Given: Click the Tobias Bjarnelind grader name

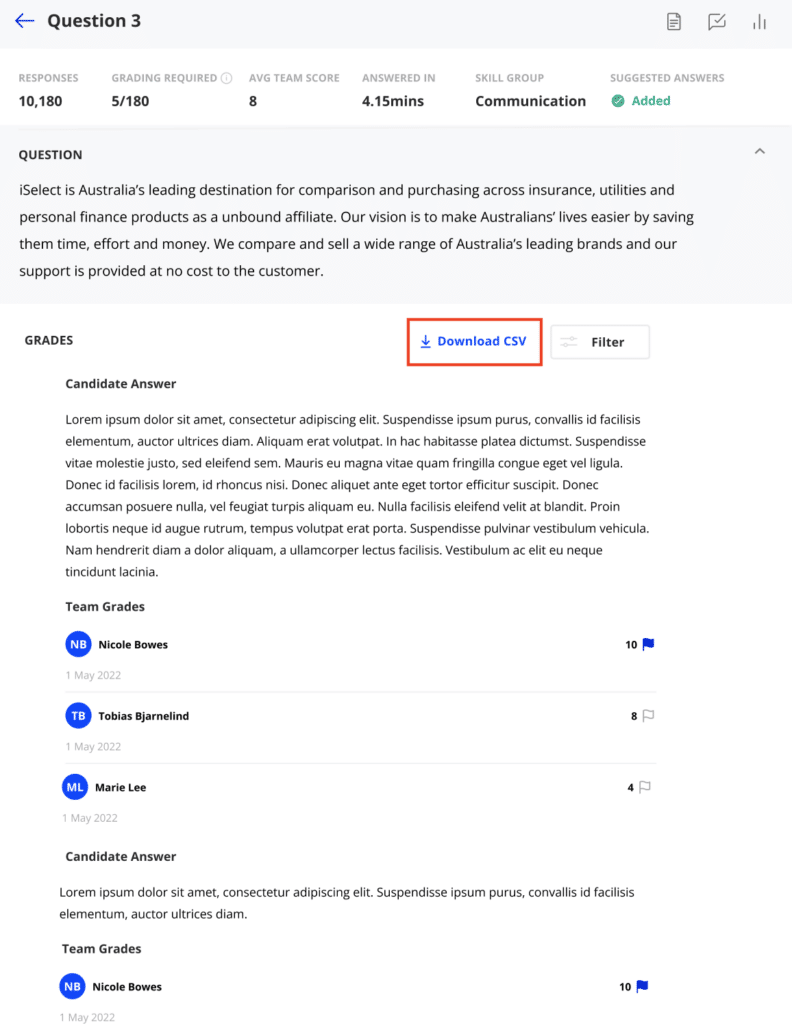Looking at the screenshot, I should tap(144, 716).
